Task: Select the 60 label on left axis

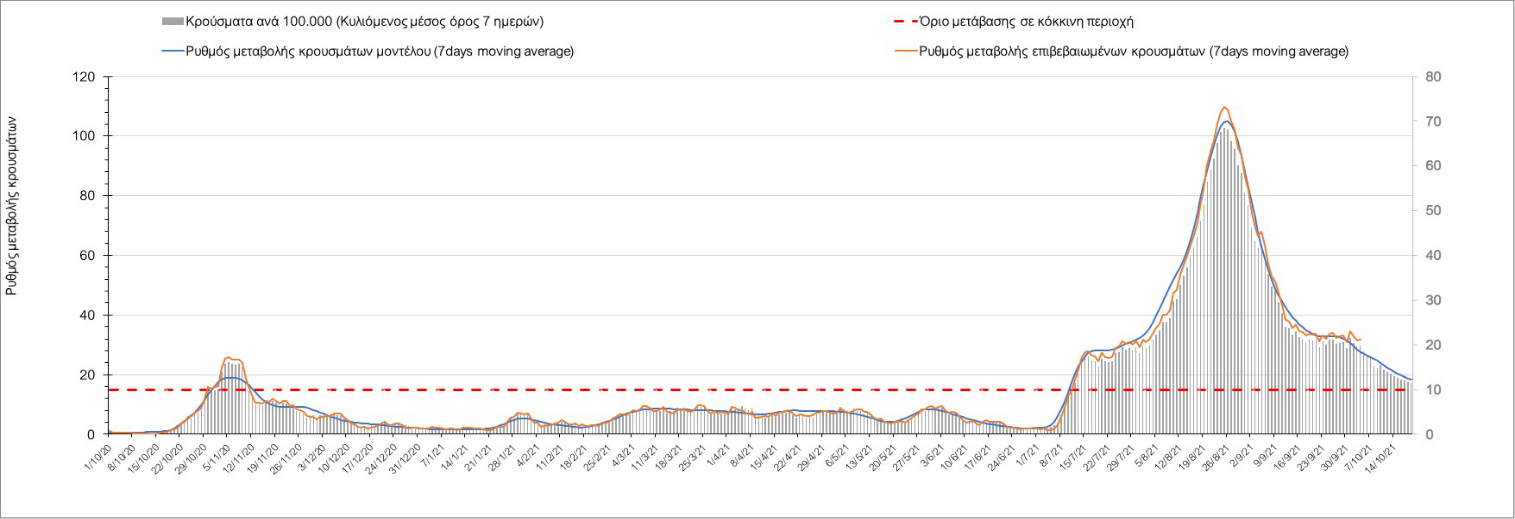Action: click(x=88, y=256)
